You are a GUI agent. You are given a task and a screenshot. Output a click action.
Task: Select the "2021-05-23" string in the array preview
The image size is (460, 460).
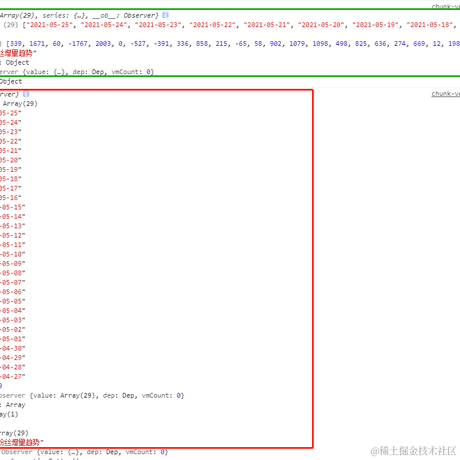pyautogui.click(x=158, y=25)
